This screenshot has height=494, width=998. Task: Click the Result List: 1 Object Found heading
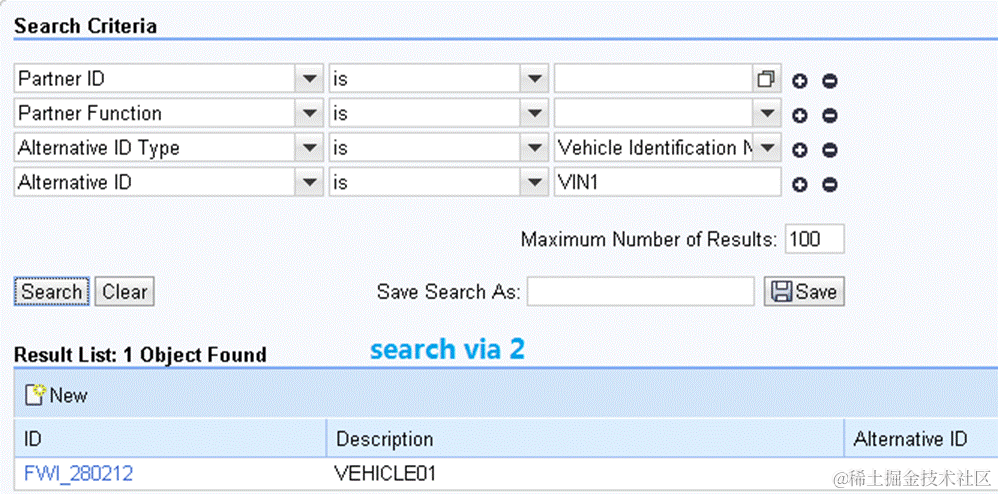click(140, 354)
